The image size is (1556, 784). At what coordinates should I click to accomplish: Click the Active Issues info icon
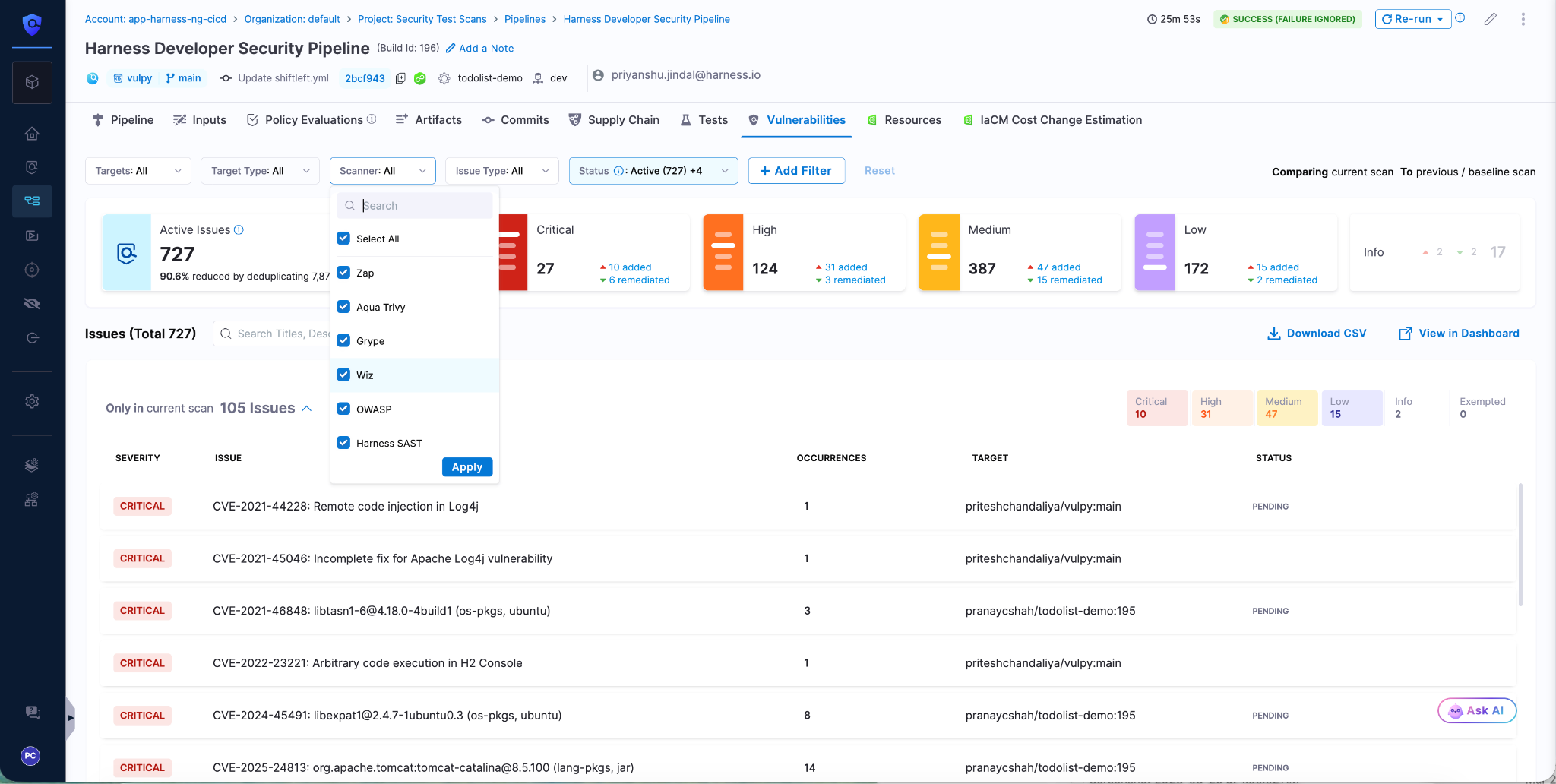coord(239,229)
